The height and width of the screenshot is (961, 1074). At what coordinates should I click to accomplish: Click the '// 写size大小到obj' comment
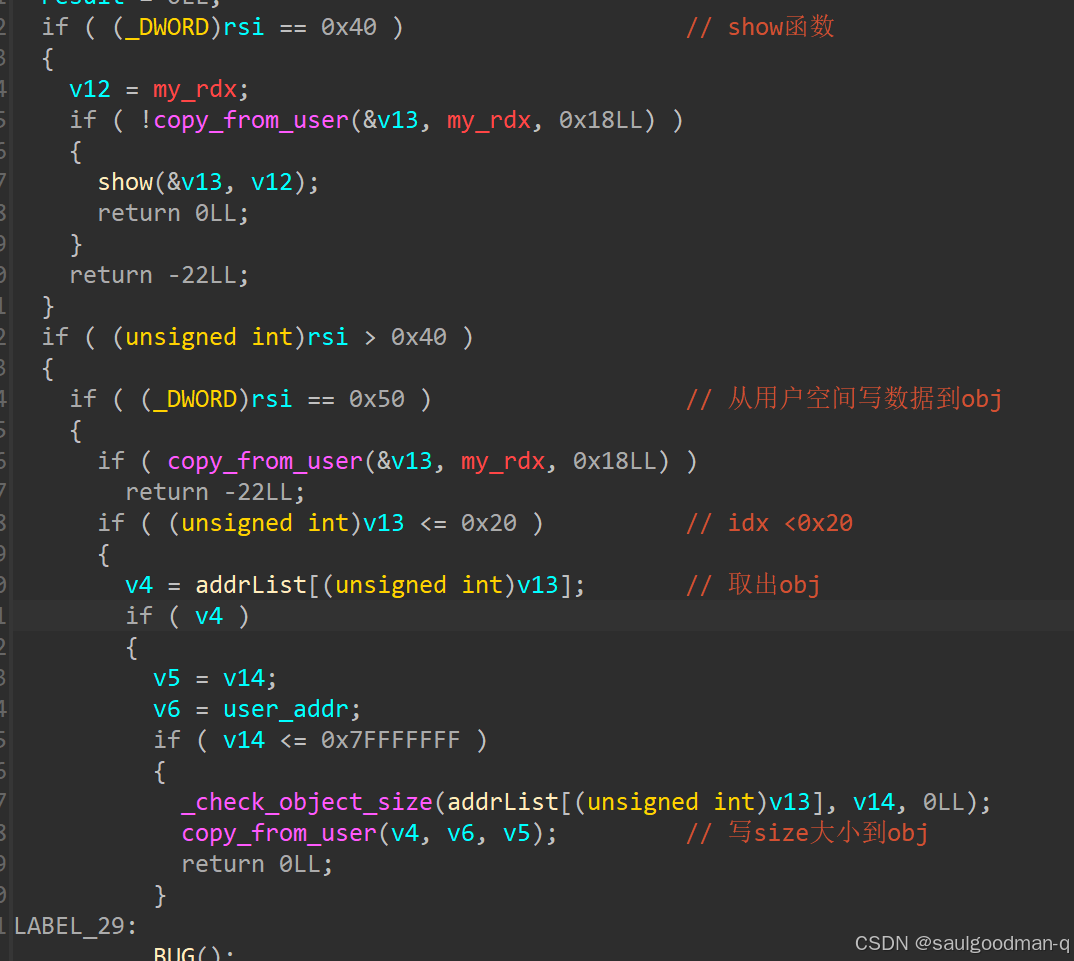click(807, 833)
